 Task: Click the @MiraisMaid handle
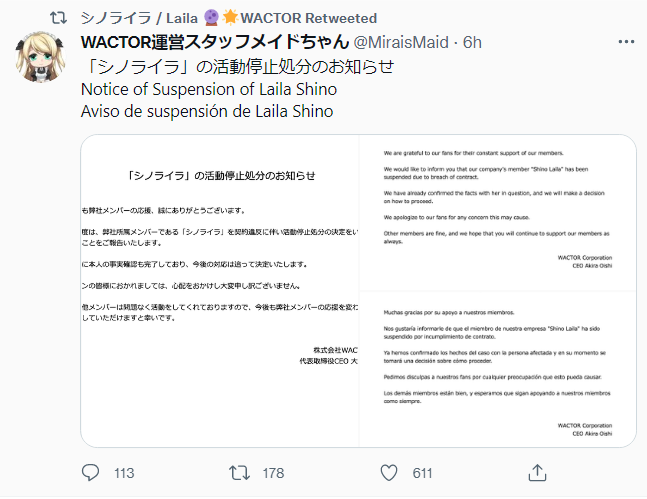pyautogui.click(x=401, y=43)
